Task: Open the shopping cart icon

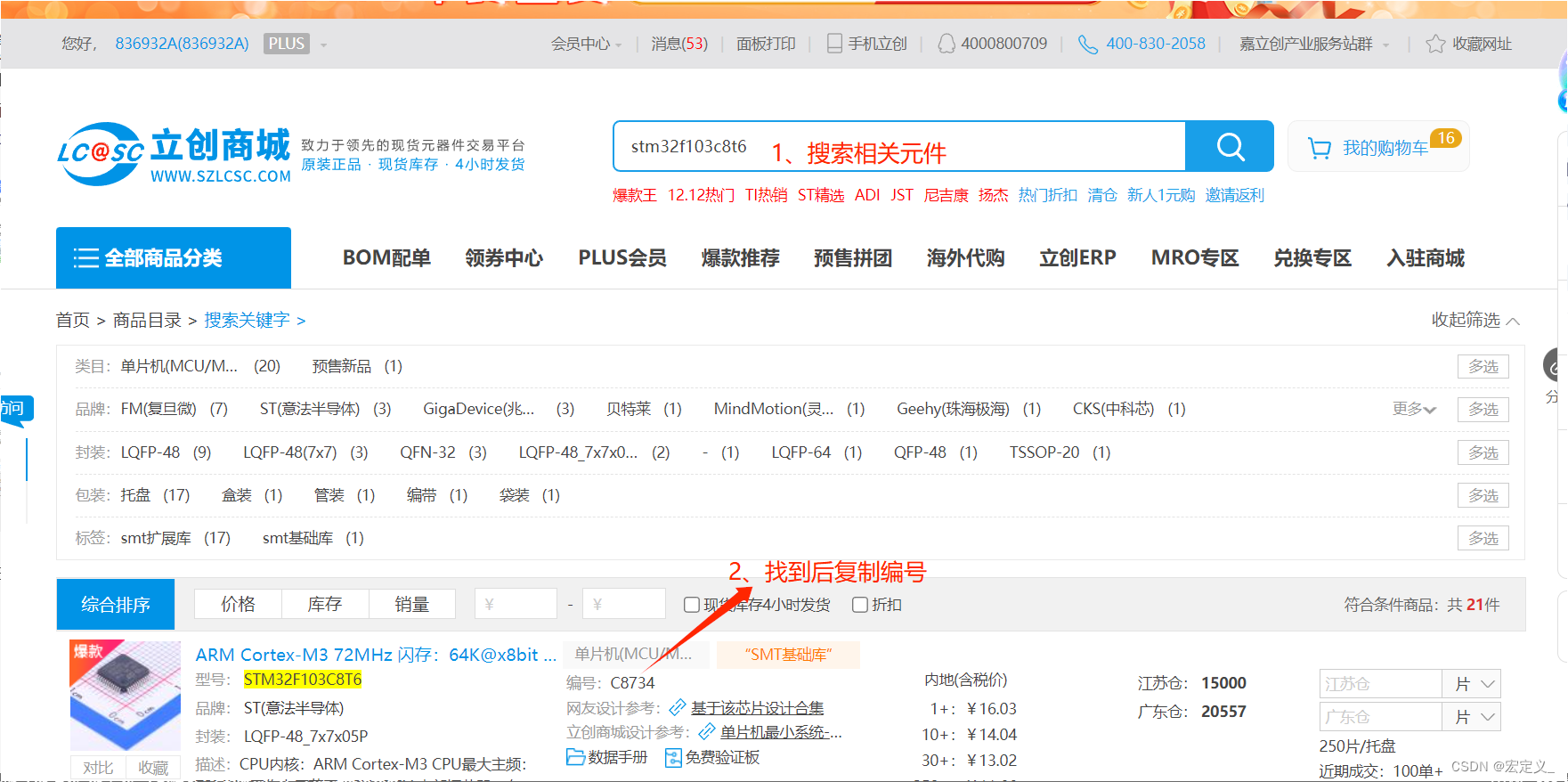Action: click(1320, 148)
